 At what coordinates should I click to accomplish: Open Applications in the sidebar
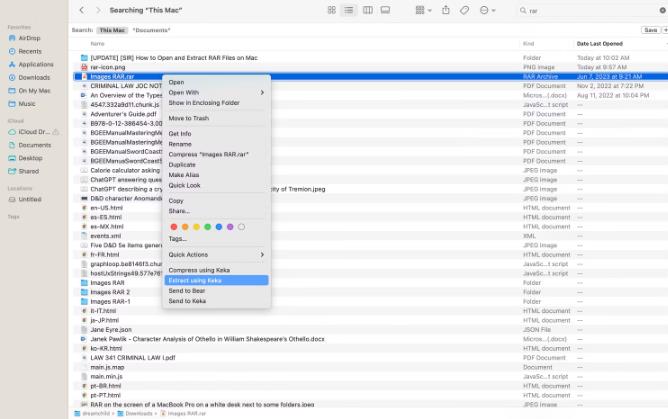[x=36, y=64]
